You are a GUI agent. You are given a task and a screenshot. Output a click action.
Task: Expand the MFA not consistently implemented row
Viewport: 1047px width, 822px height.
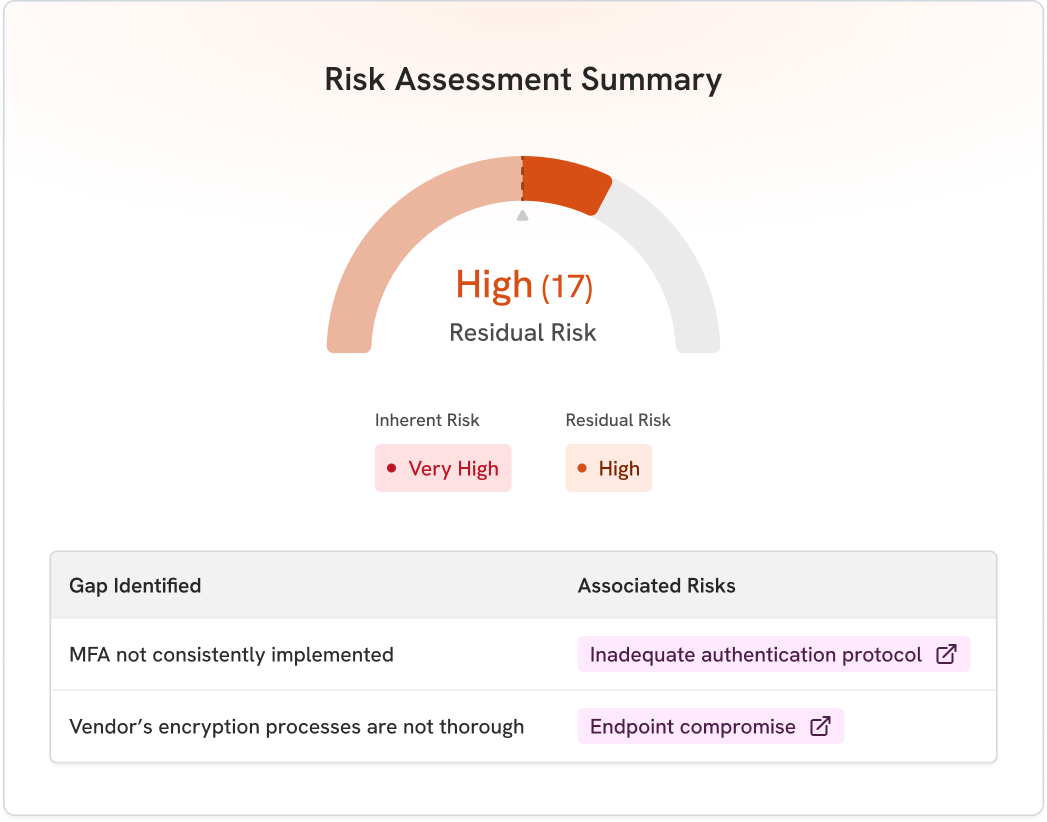pyautogui.click(x=230, y=655)
